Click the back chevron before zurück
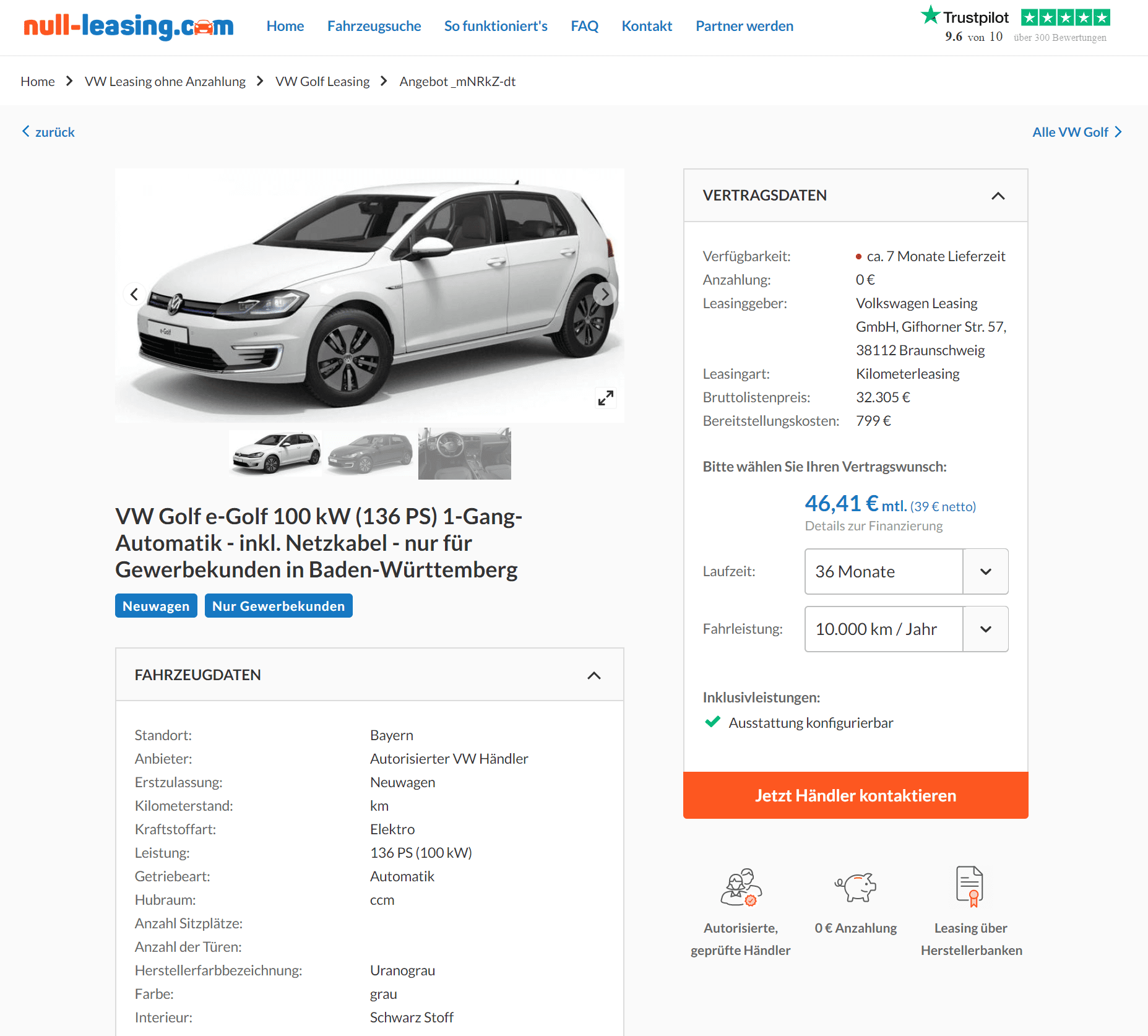This screenshot has width=1148, height=1036. [x=26, y=131]
